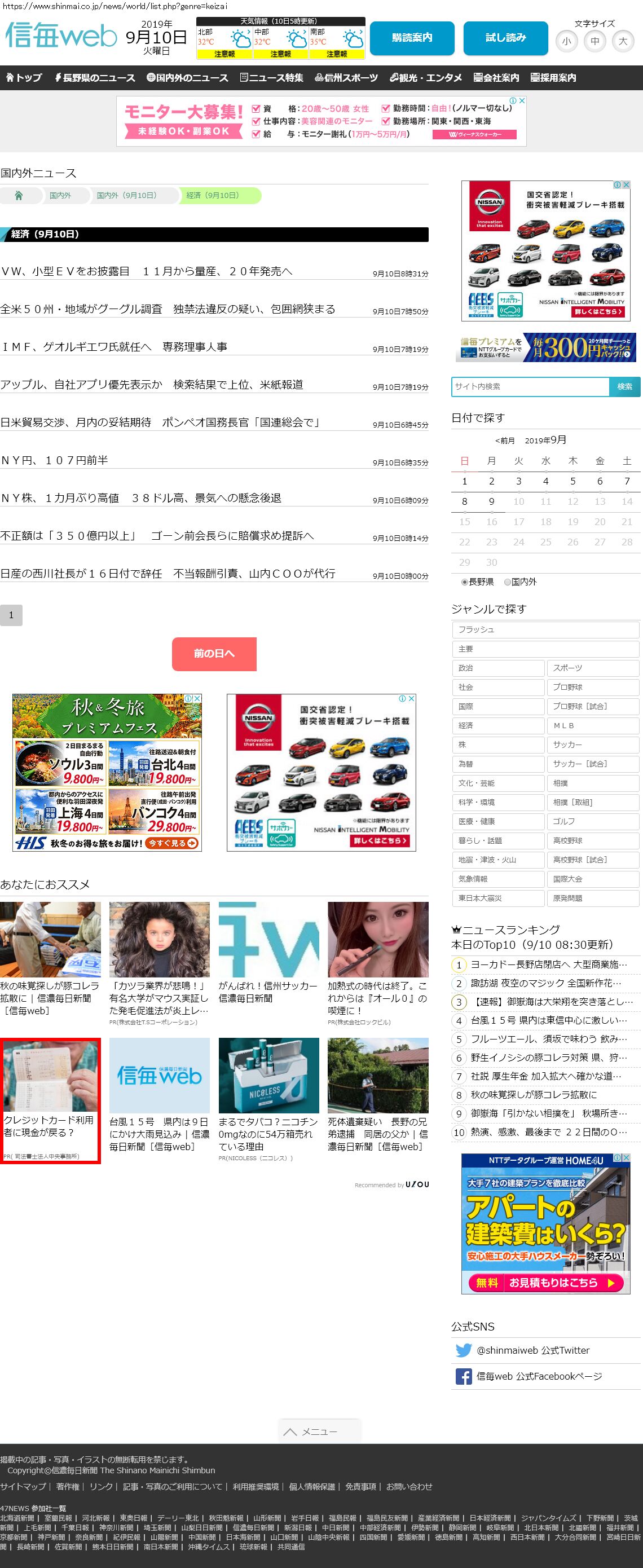Open 採用案内 in the navigation
The image size is (643, 1568).
pos(553,77)
